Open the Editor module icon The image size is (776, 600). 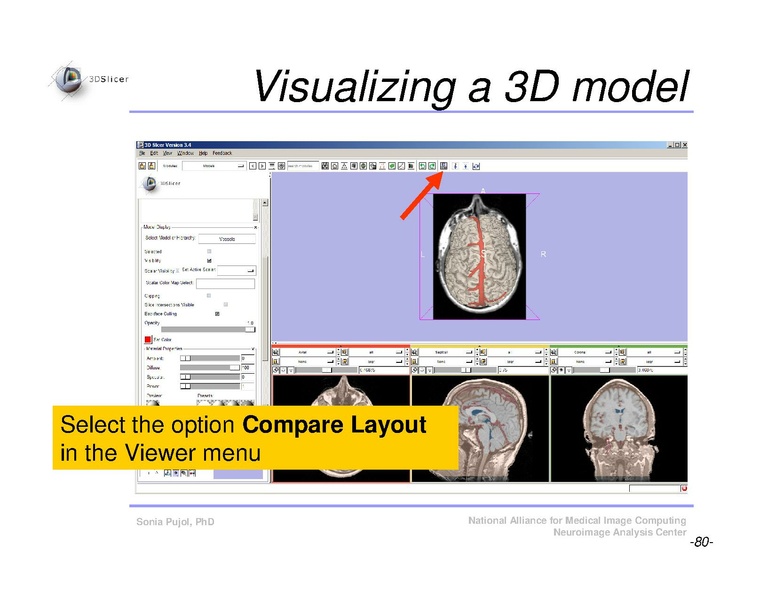pyautogui.click(x=382, y=166)
